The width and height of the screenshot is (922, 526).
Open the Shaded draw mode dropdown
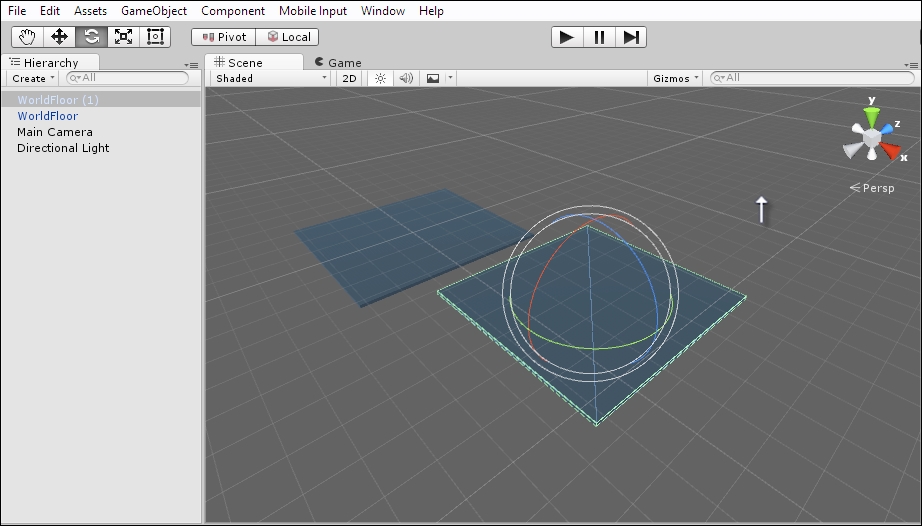click(271, 78)
